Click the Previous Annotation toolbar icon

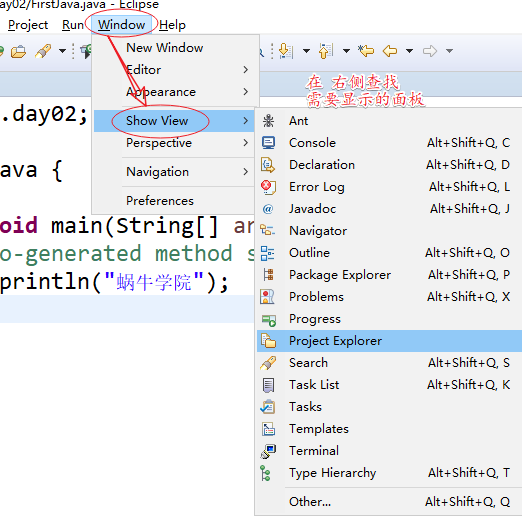(326, 51)
